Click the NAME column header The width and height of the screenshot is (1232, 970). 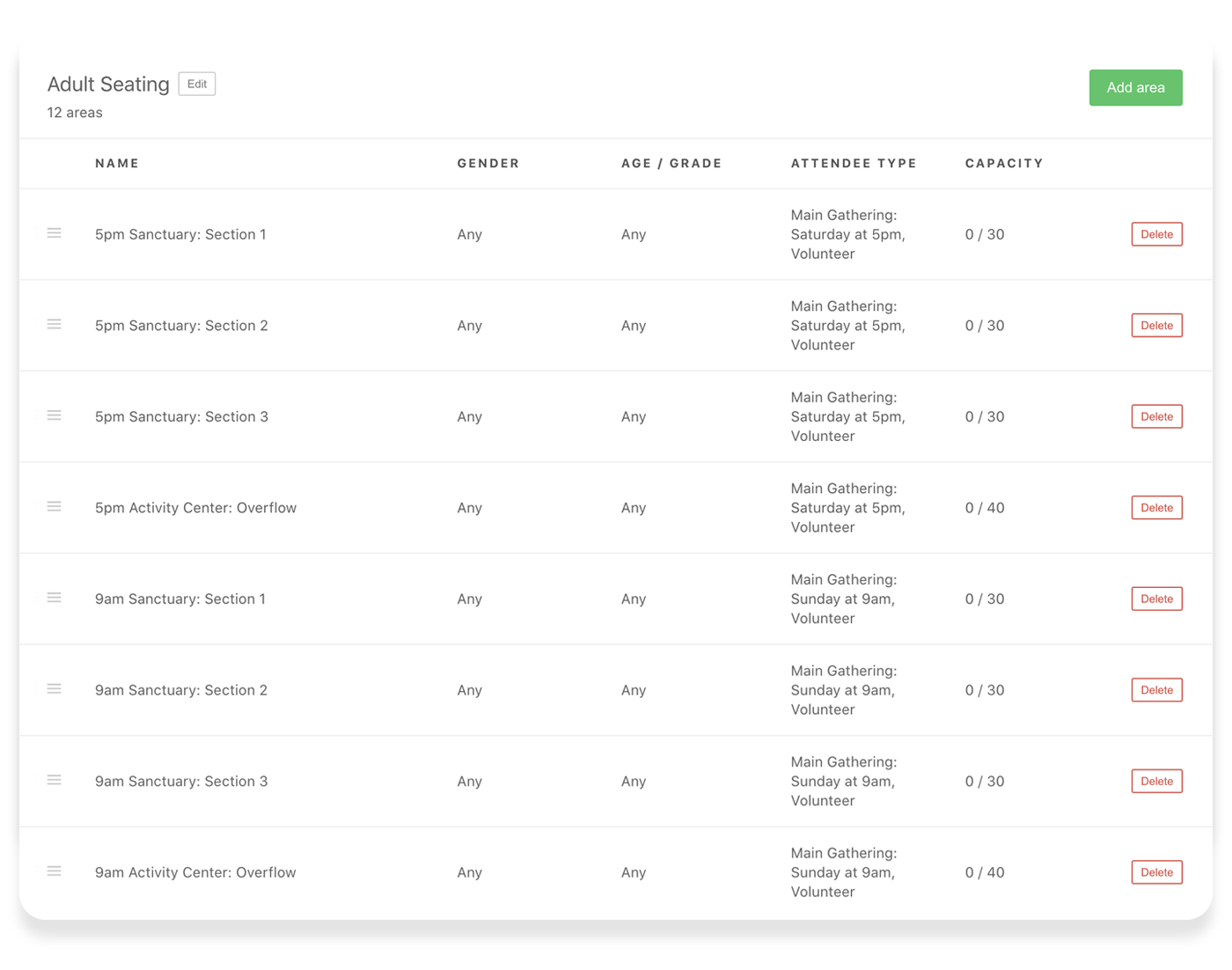pos(116,163)
